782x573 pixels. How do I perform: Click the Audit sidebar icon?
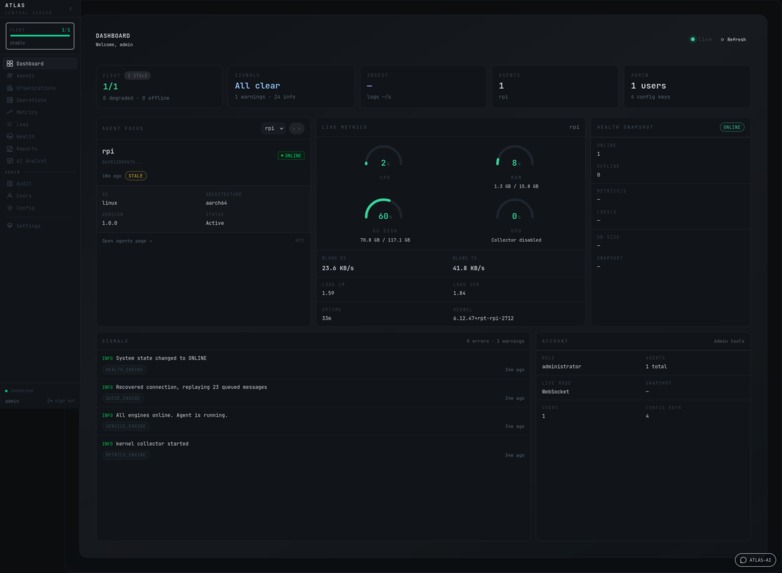tap(9, 184)
